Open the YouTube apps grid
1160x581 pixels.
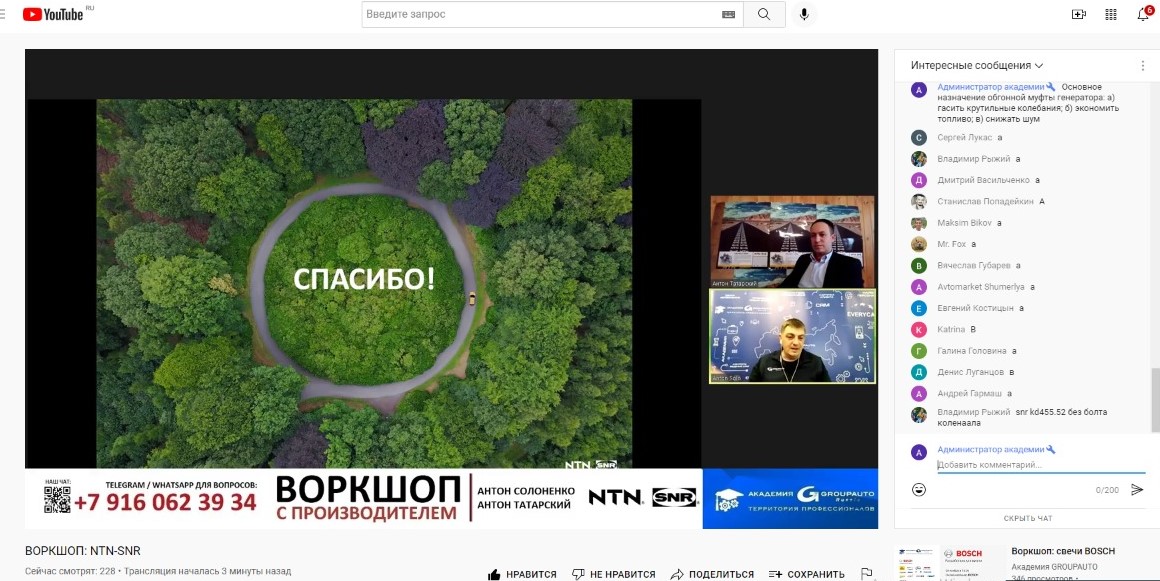tap(1110, 14)
